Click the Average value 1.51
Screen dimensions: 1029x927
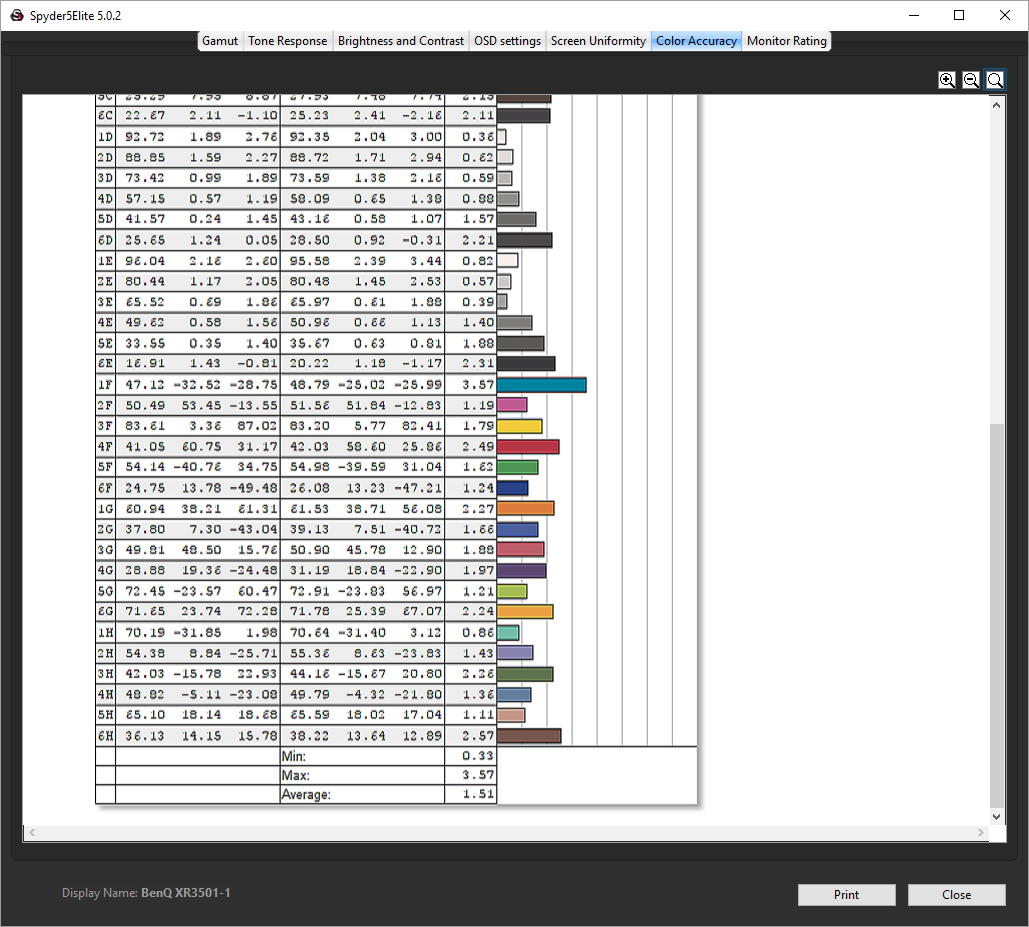[477, 794]
